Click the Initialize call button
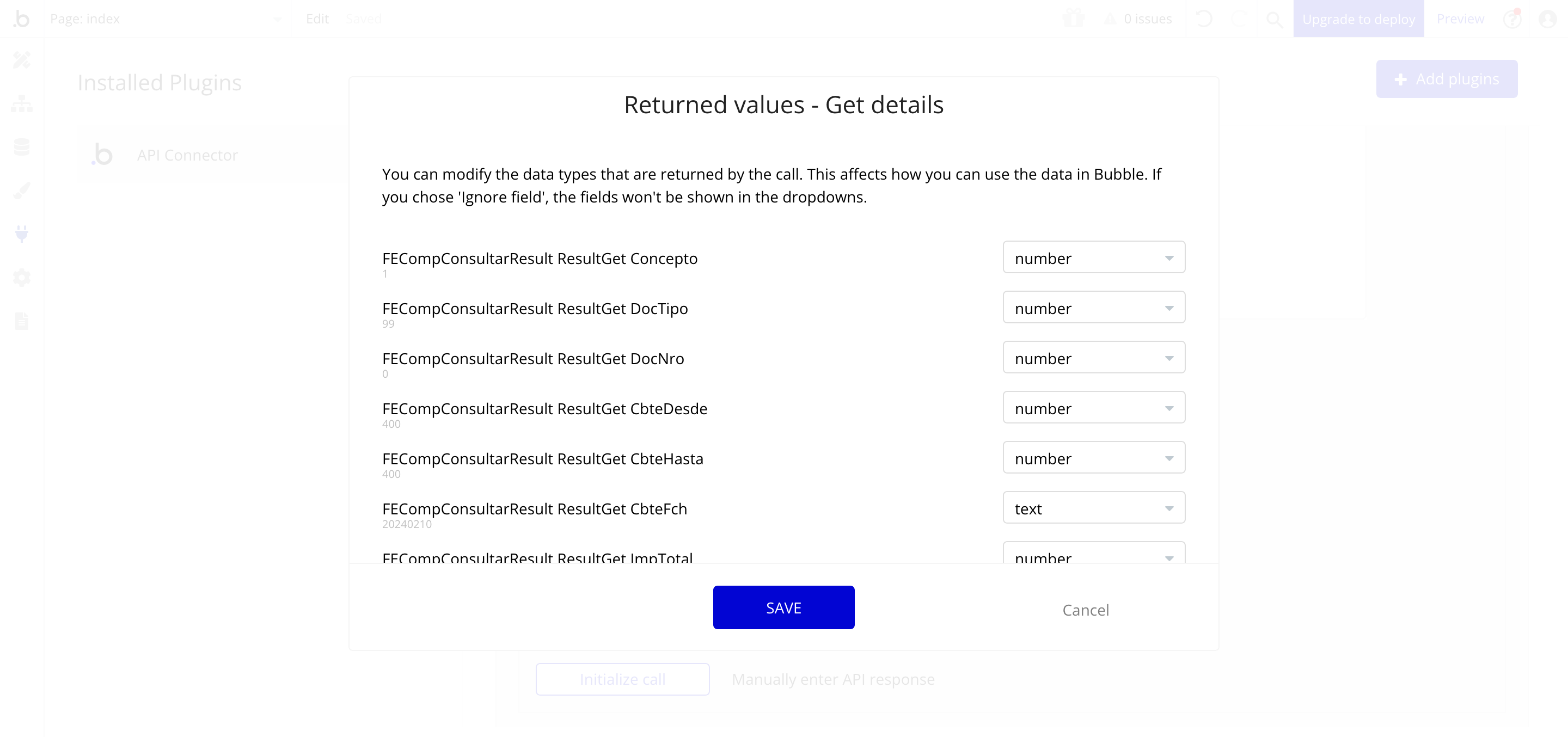 click(622, 679)
